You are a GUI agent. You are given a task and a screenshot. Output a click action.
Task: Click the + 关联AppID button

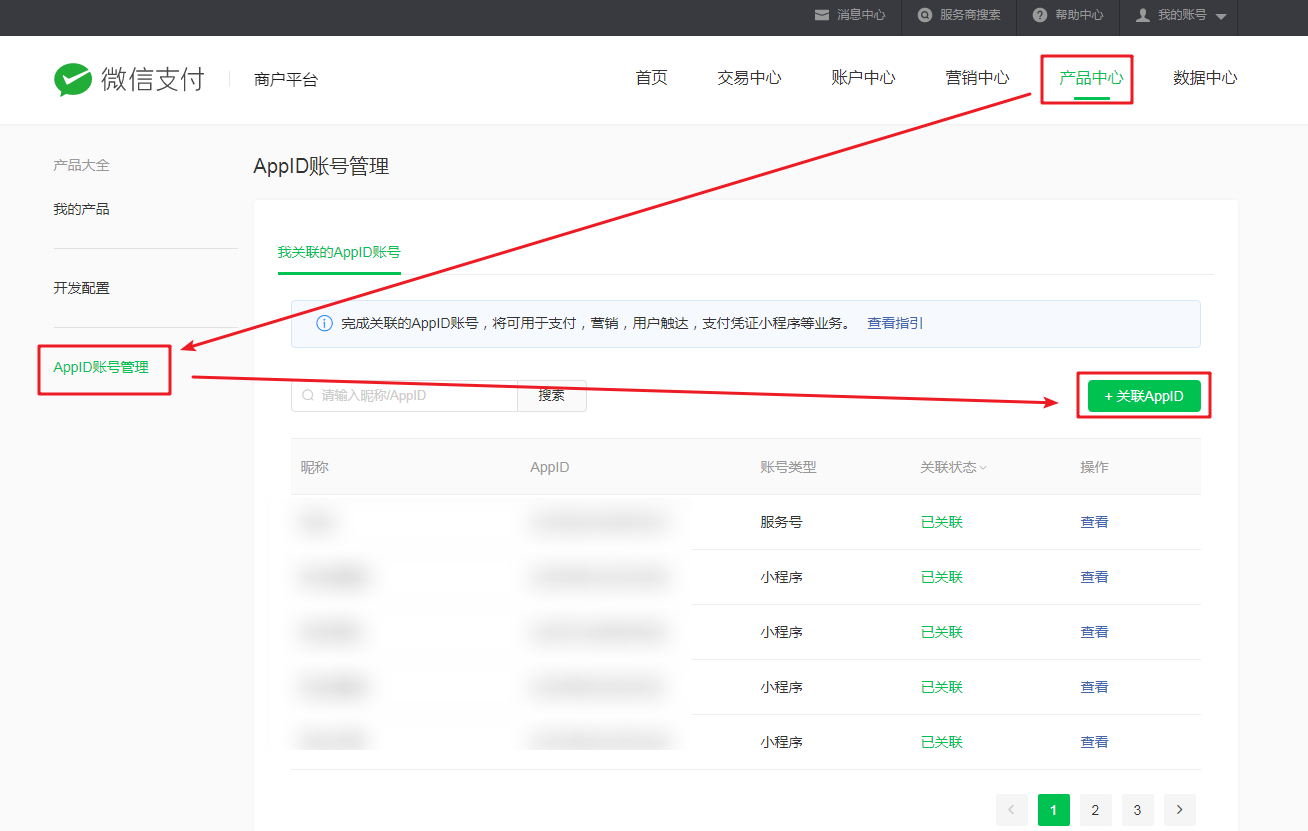coord(1144,396)
